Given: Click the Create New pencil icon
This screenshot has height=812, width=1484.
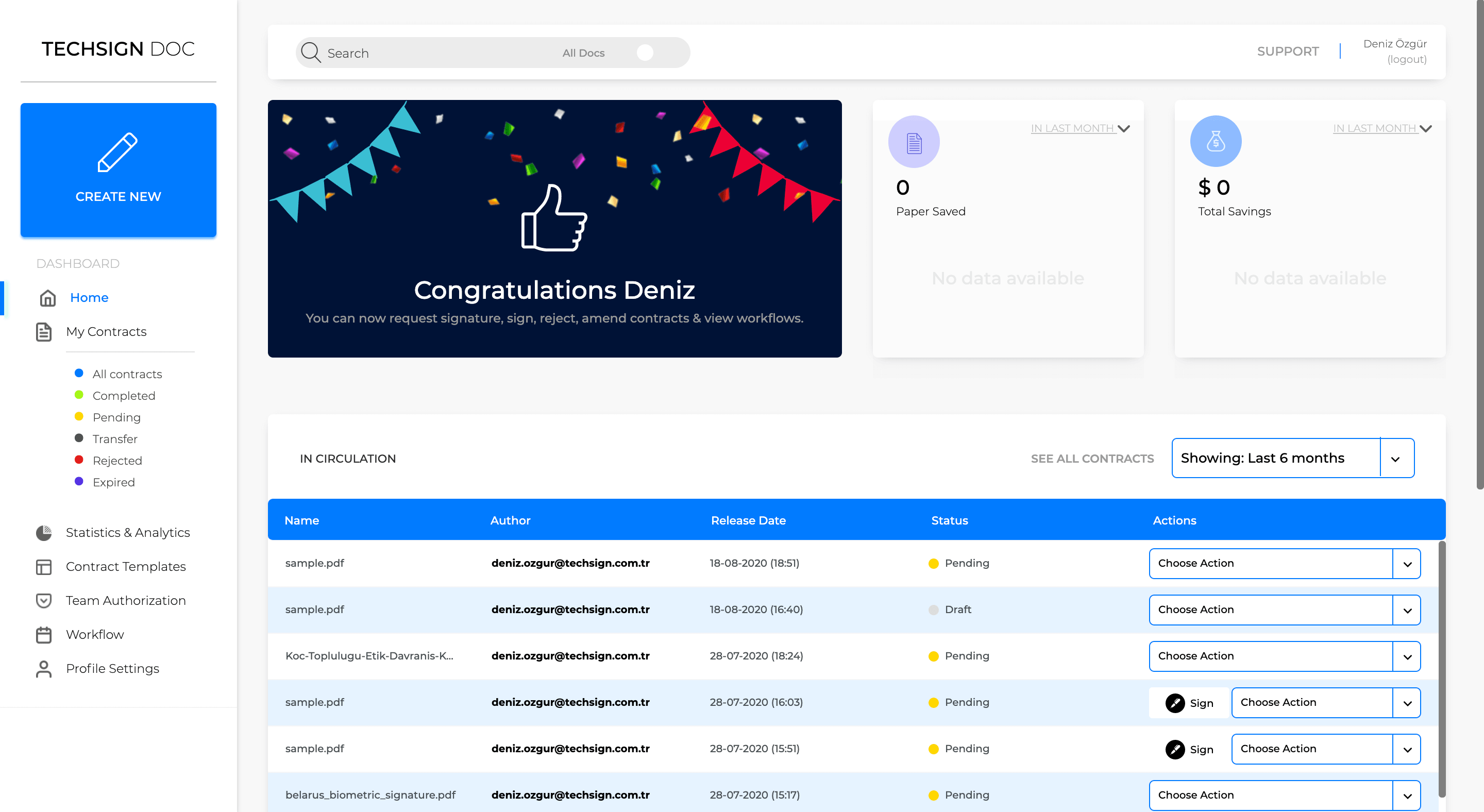Looking at the screenshot, I should point(117,153).
